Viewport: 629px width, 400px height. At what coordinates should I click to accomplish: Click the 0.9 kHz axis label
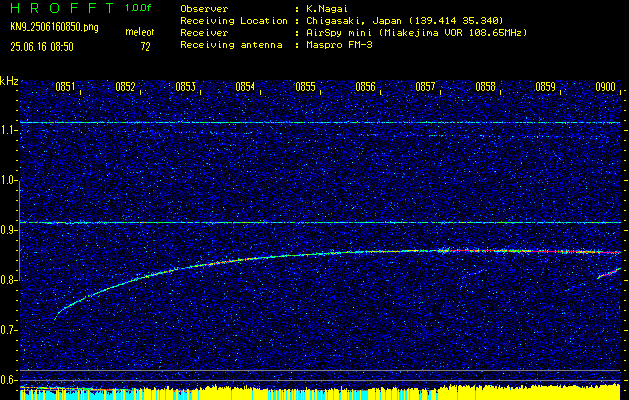8,230
